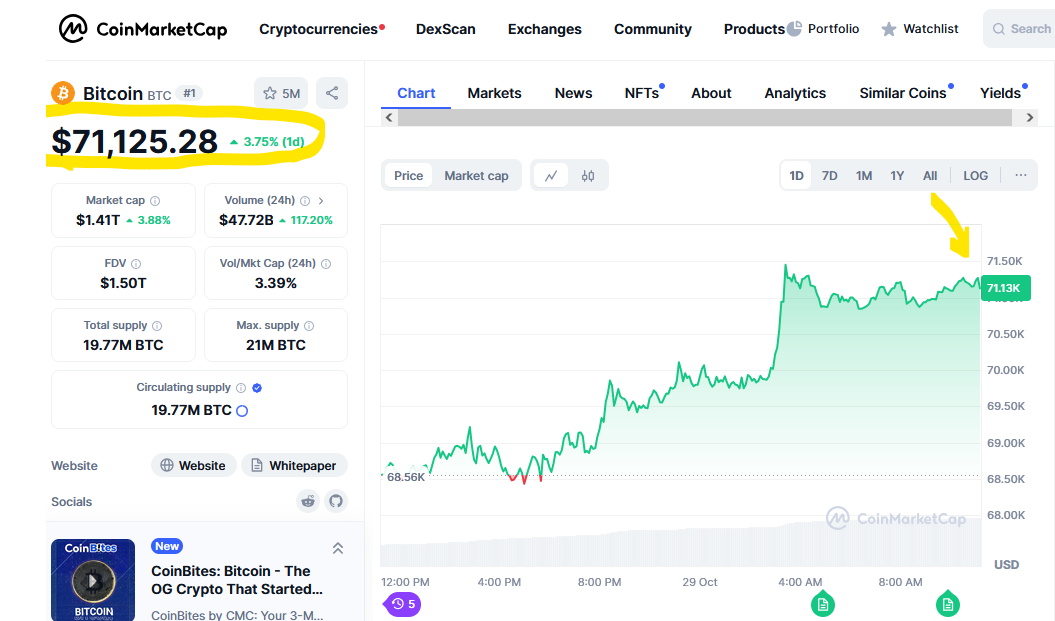
Task: Select 1M time range
Action: (x=864, y=176)
